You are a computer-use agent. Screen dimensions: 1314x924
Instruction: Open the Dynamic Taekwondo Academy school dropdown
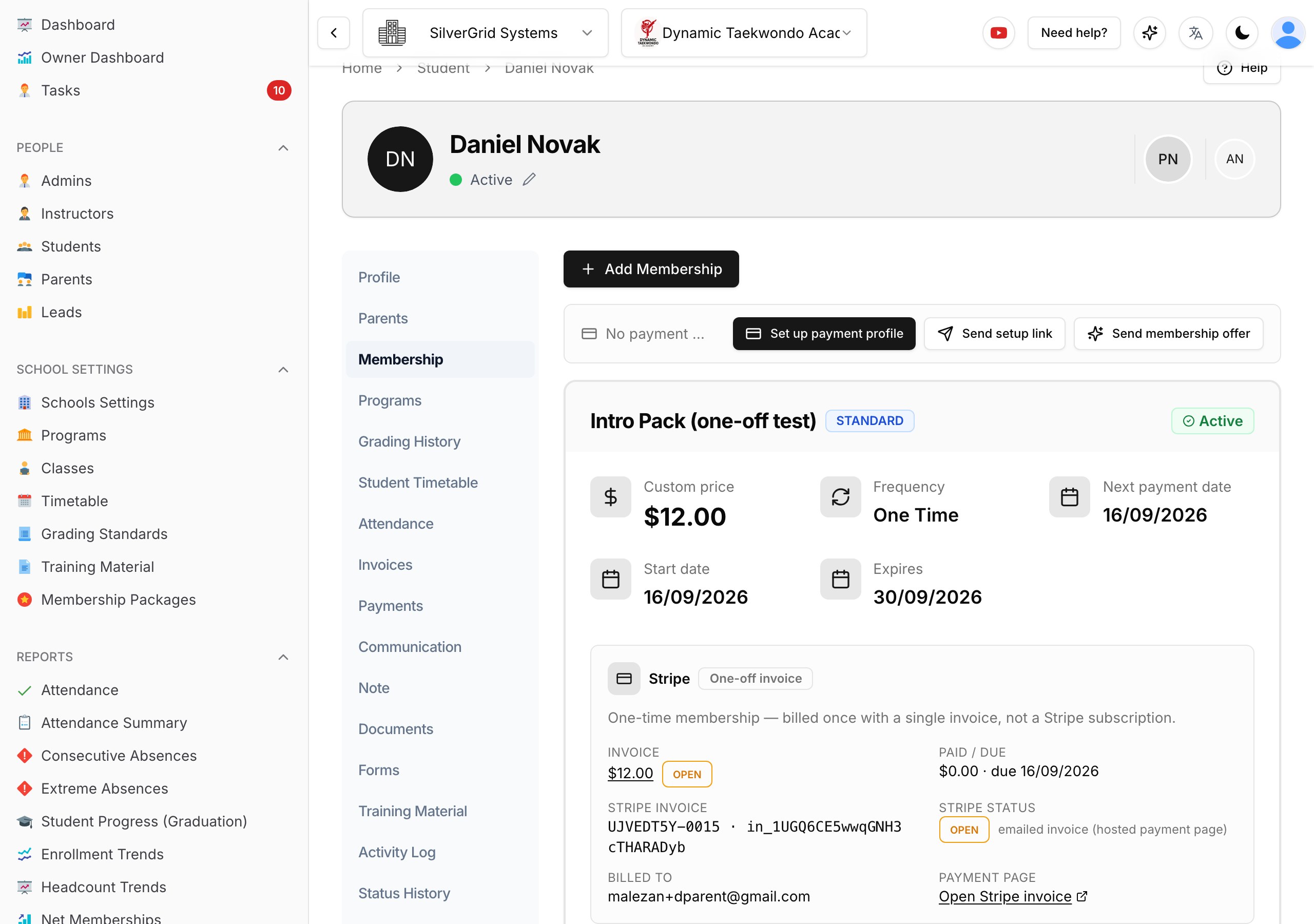[x=744, y=33]
